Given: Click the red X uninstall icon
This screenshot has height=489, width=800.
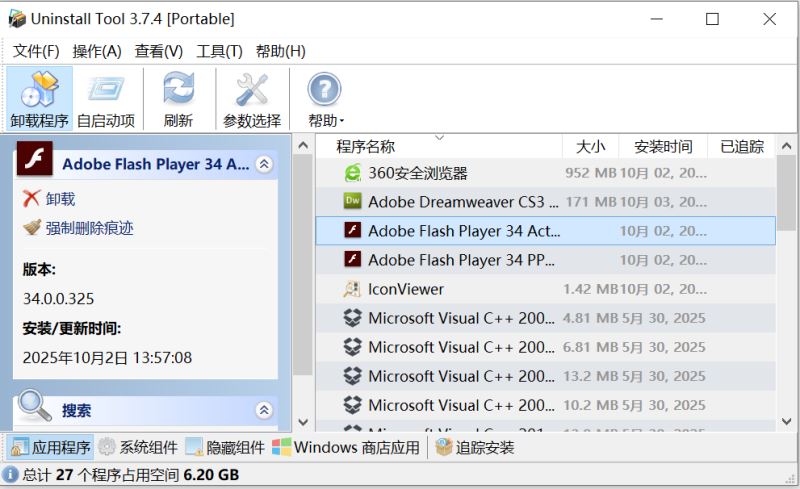Looking at the screenshot, I should [31, 199].
